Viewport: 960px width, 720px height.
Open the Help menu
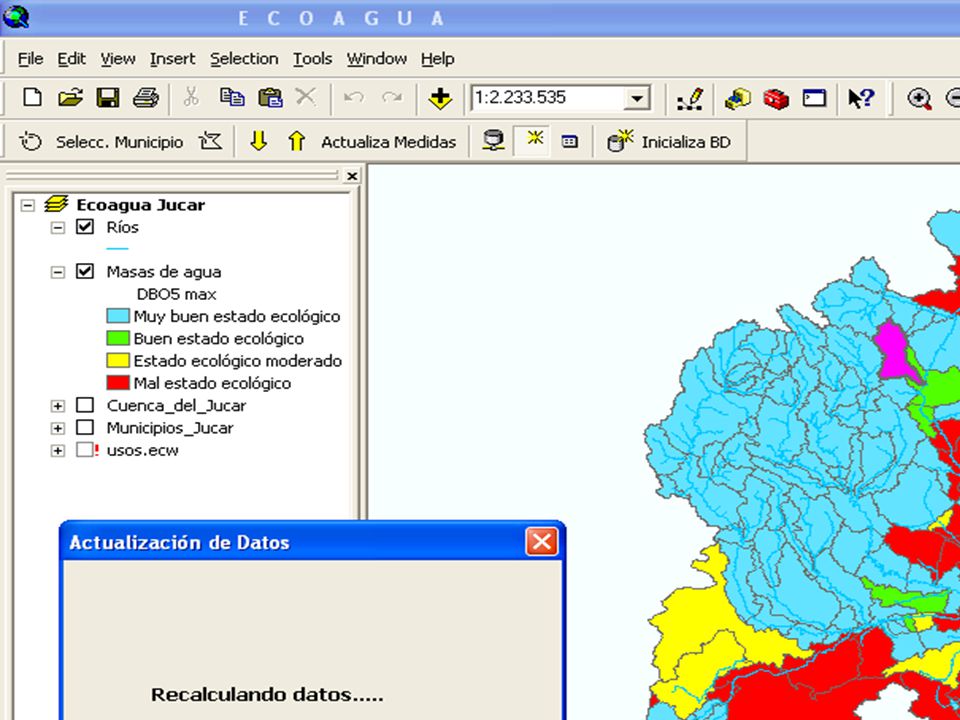coord(437,59)
